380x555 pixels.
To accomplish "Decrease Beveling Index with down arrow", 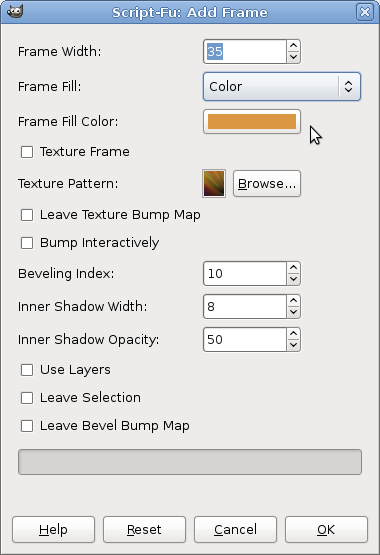I will (x=293, y=279).
